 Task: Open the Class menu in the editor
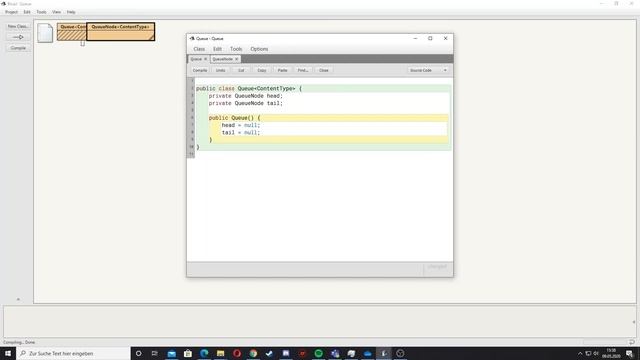click(199, 49)
